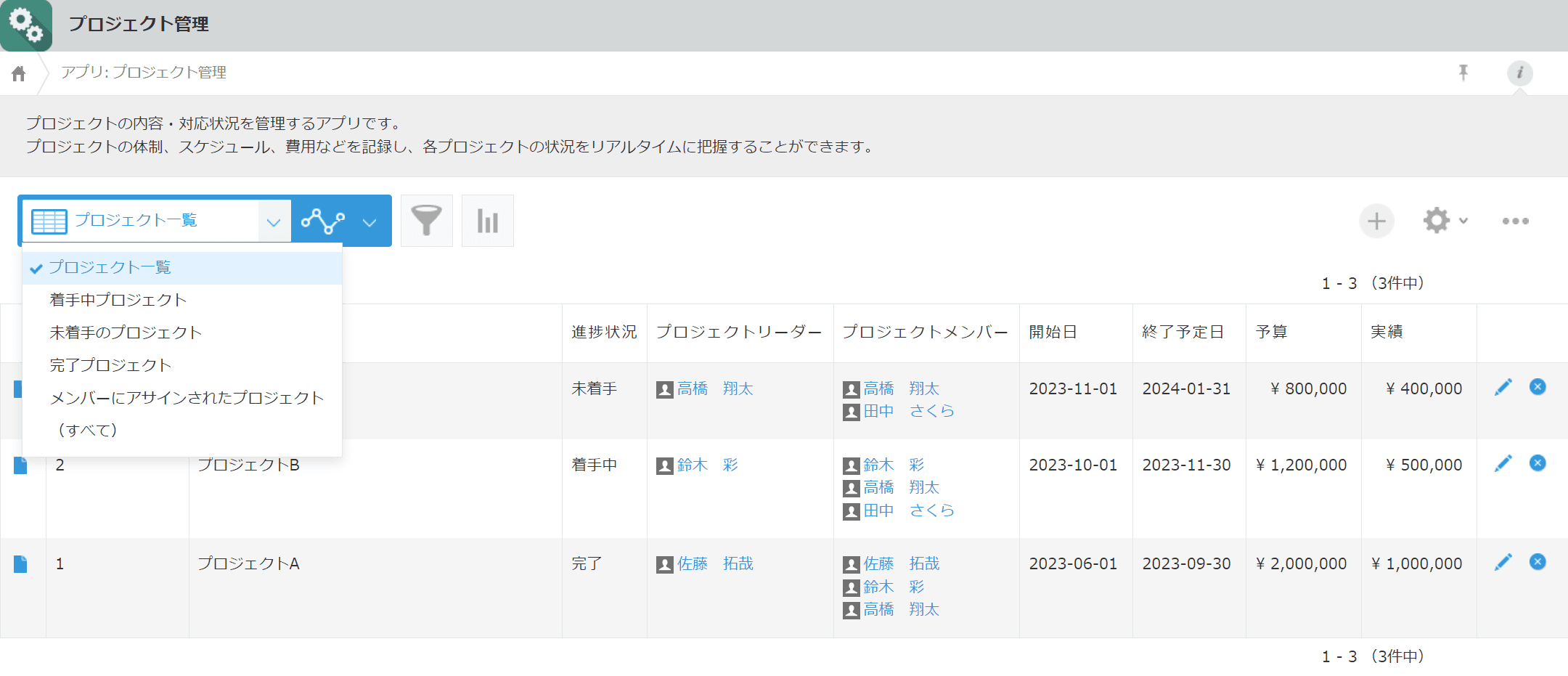
Task: Edit the プロジェクトB row with pencil icon
Action: pyautogui.click(x=1503, y=463)
